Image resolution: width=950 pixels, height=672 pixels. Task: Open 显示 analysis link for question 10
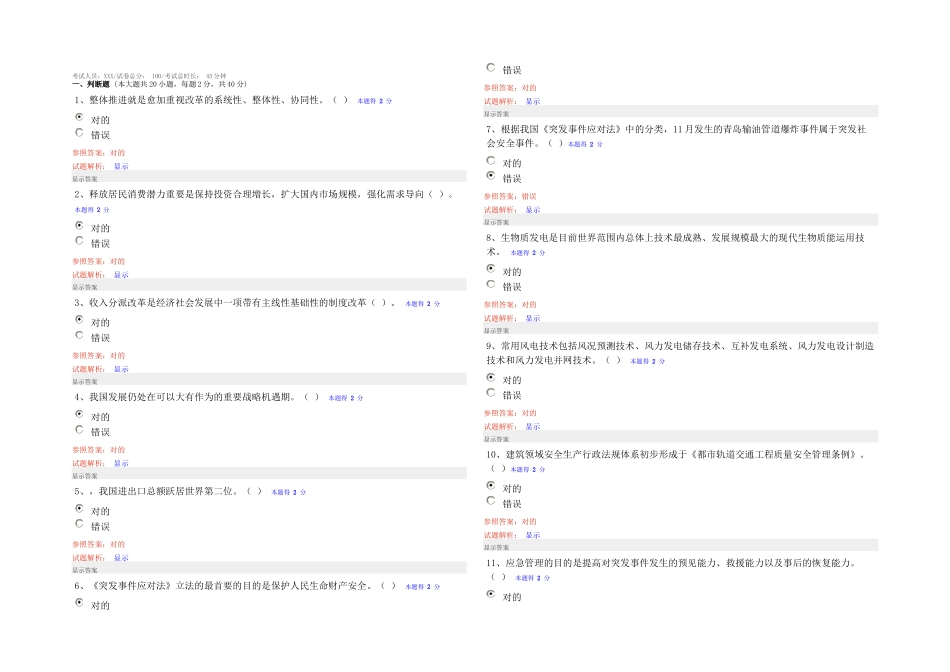pyautogui.click(x=533, y=535)
